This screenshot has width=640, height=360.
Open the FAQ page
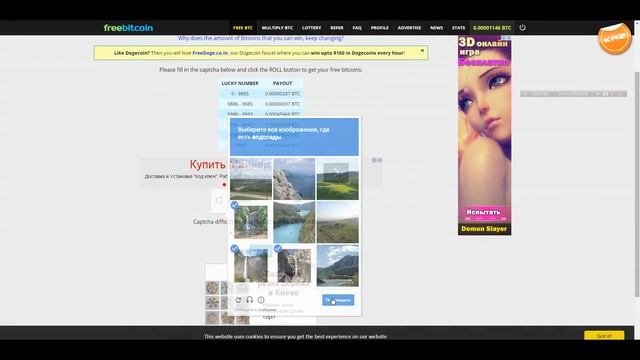[x=357, y=28]
